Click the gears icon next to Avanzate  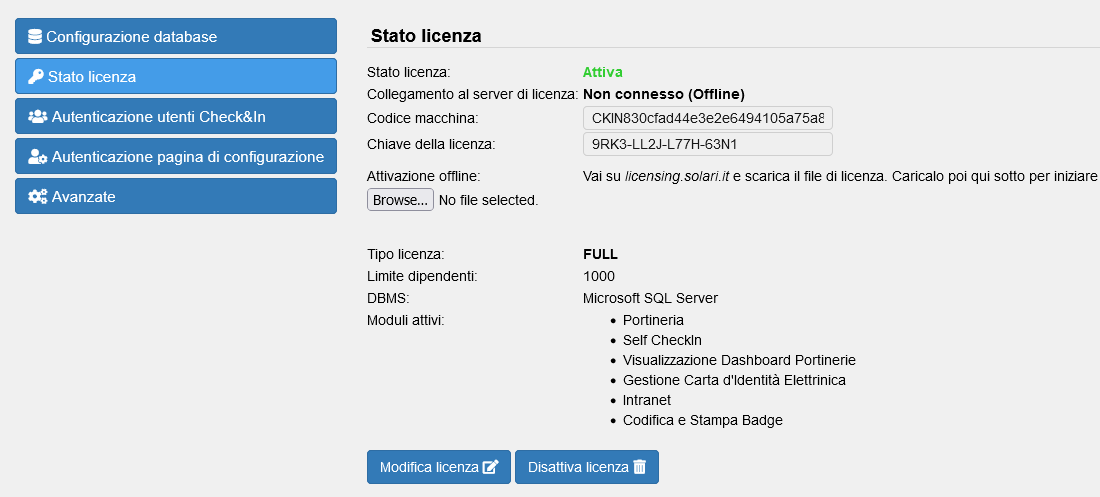[38, 197]
